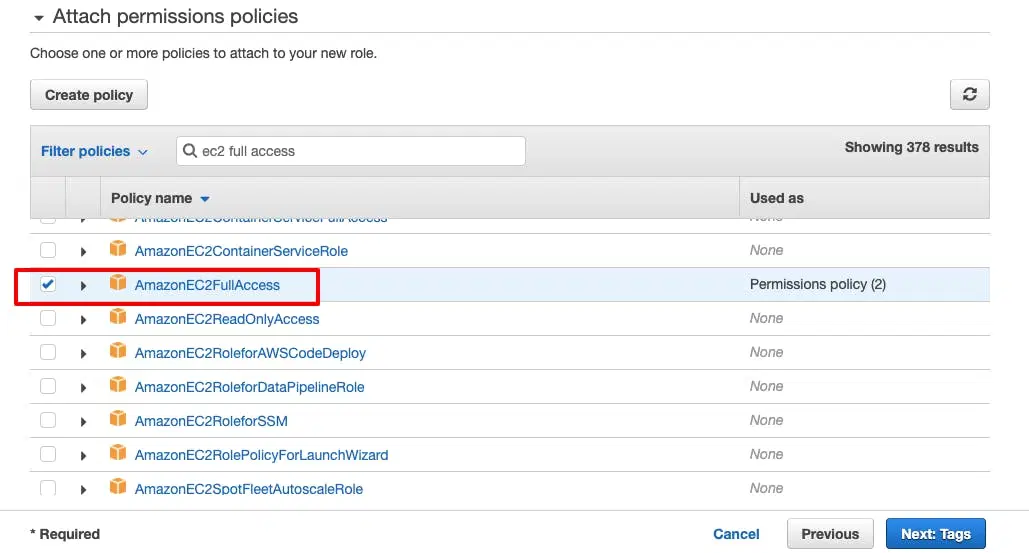The width and height of the screenshot is (1029, 553).
Task: Click the Cancel link
Action: [736, 534]
